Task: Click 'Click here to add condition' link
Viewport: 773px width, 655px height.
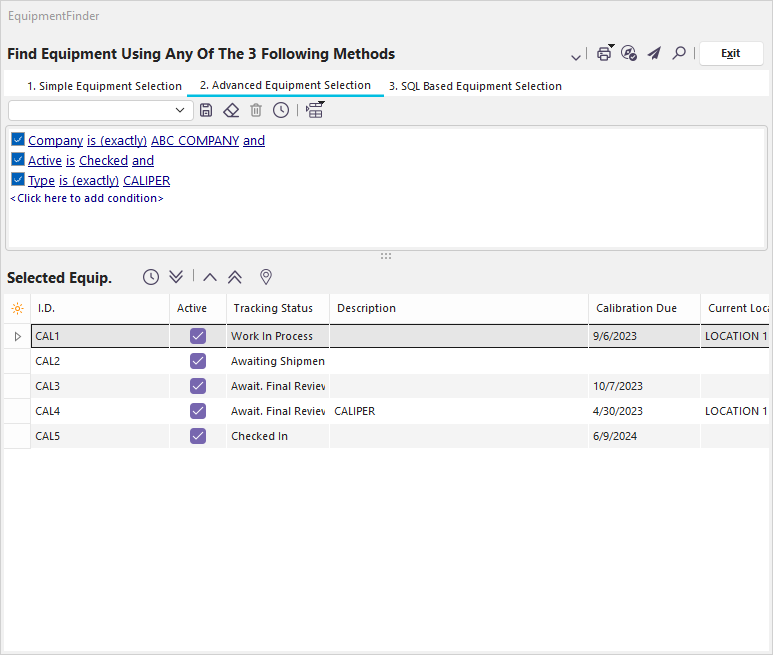Action: click(x=86, y=198)
